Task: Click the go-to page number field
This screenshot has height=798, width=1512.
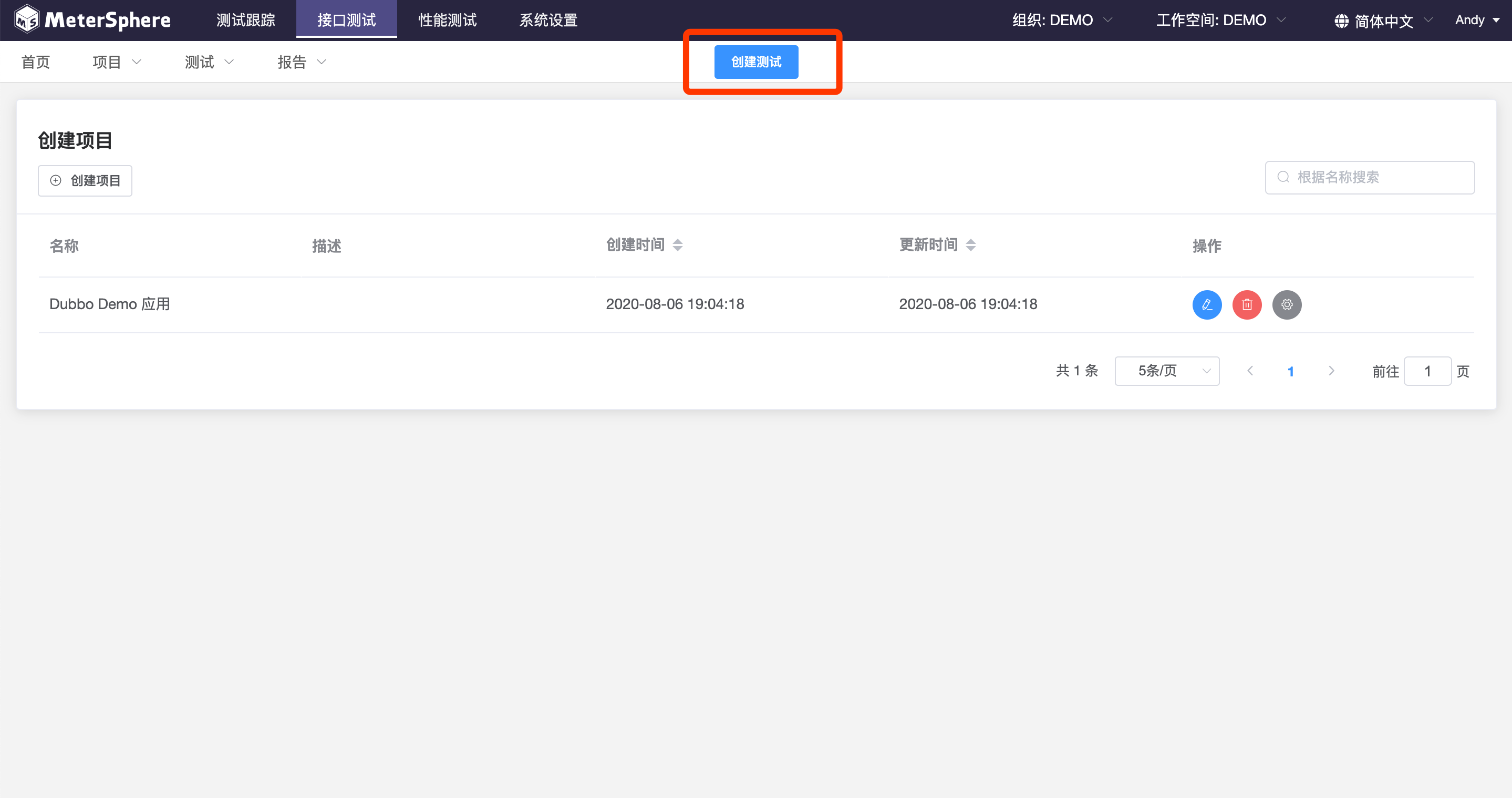Action: click(x=1427, y=371)
